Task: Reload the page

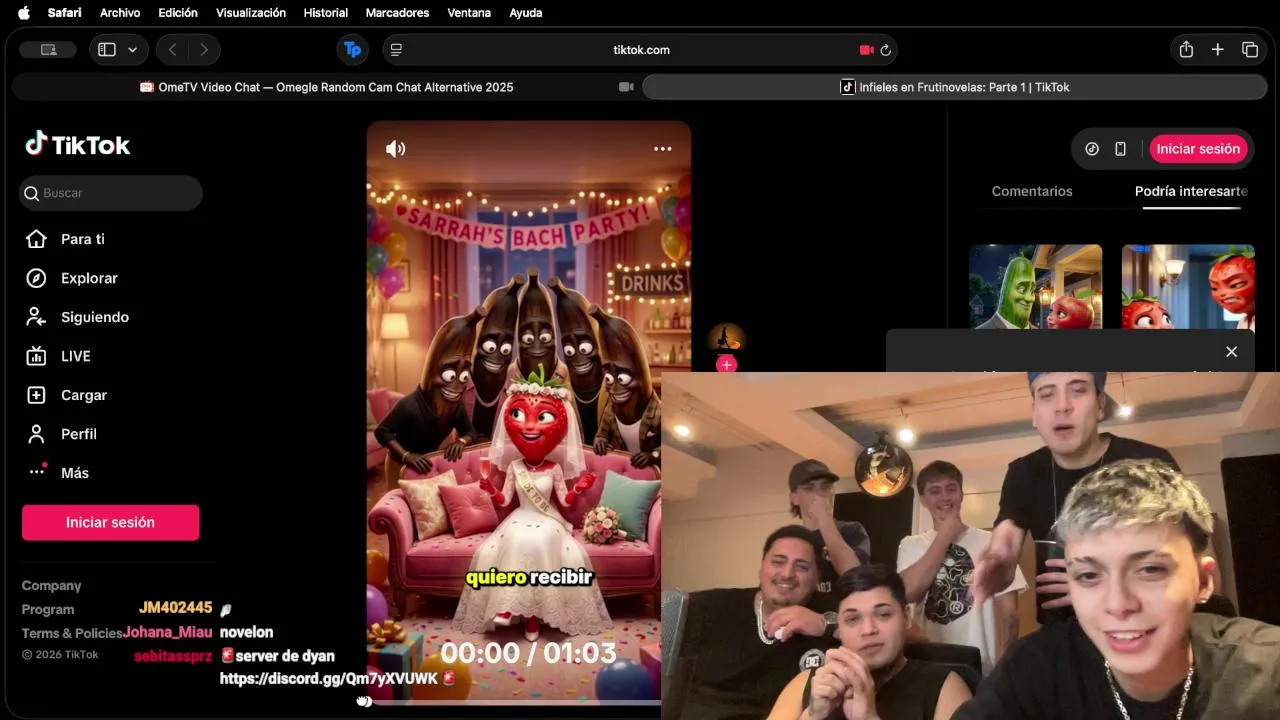Action: 885,50
